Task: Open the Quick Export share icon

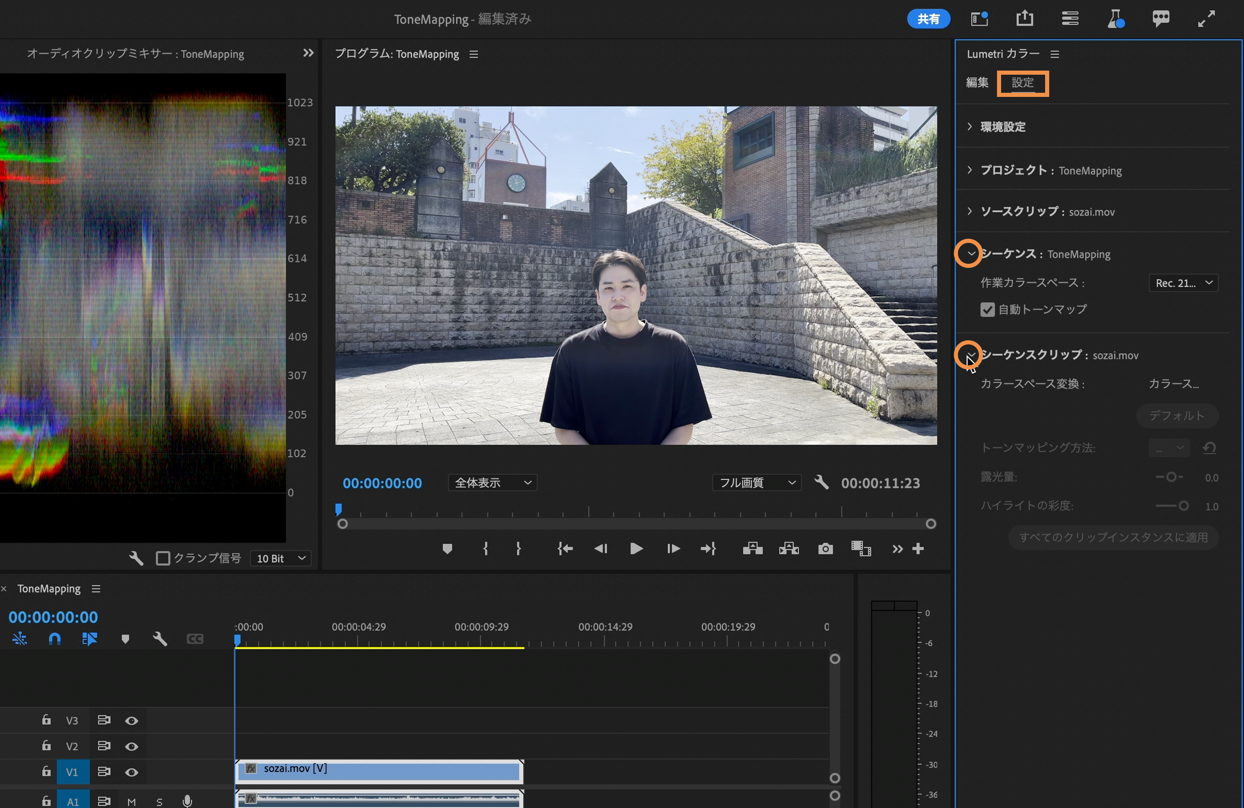Action: pyautogui.click(x=1024, y=19)
